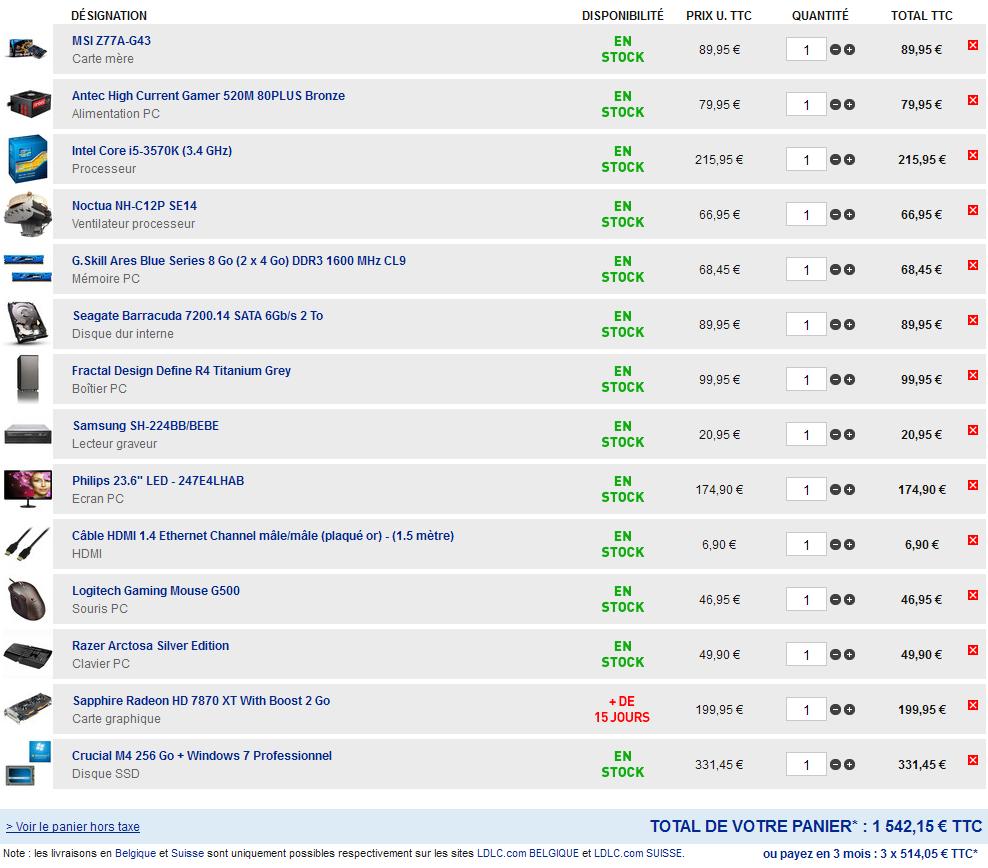Viewport: 988px width, 868px height.
Task: Open the Fractal Design Define R4 product link
Action: [x=181, y=371]
